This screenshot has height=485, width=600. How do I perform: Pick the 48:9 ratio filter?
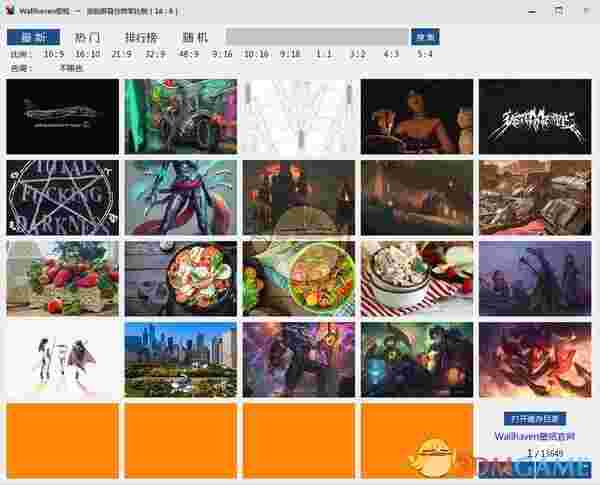(x=189, y=54)
